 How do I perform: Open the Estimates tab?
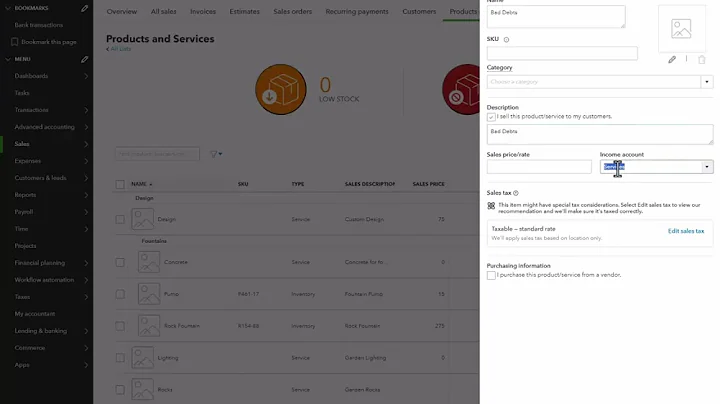(244, 11)
